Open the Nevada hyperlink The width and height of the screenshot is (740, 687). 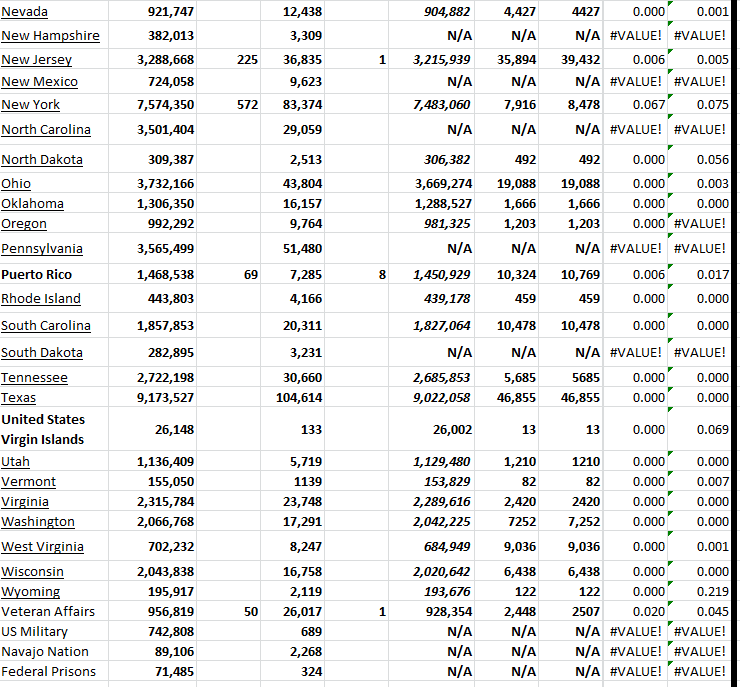[x=24, y=12]
